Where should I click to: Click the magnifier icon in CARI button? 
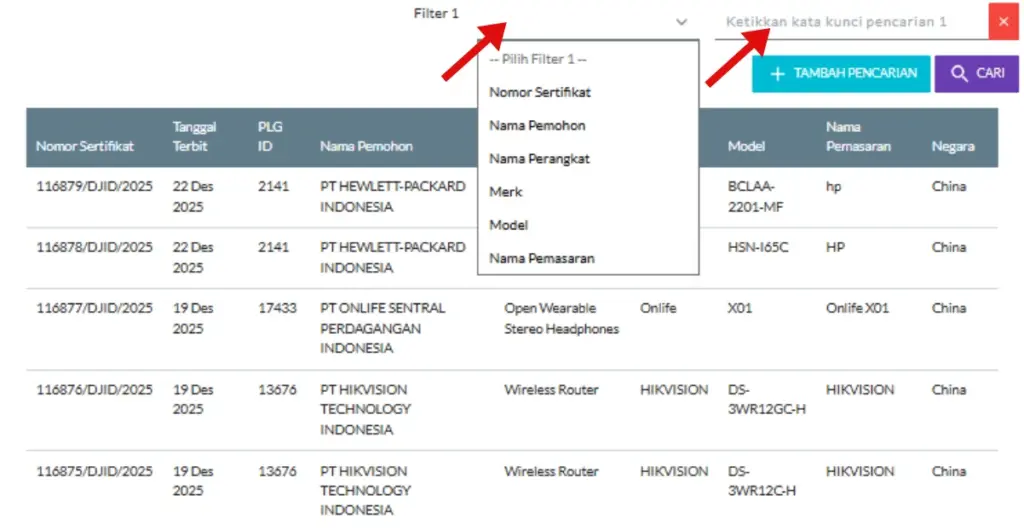[959, 73]
